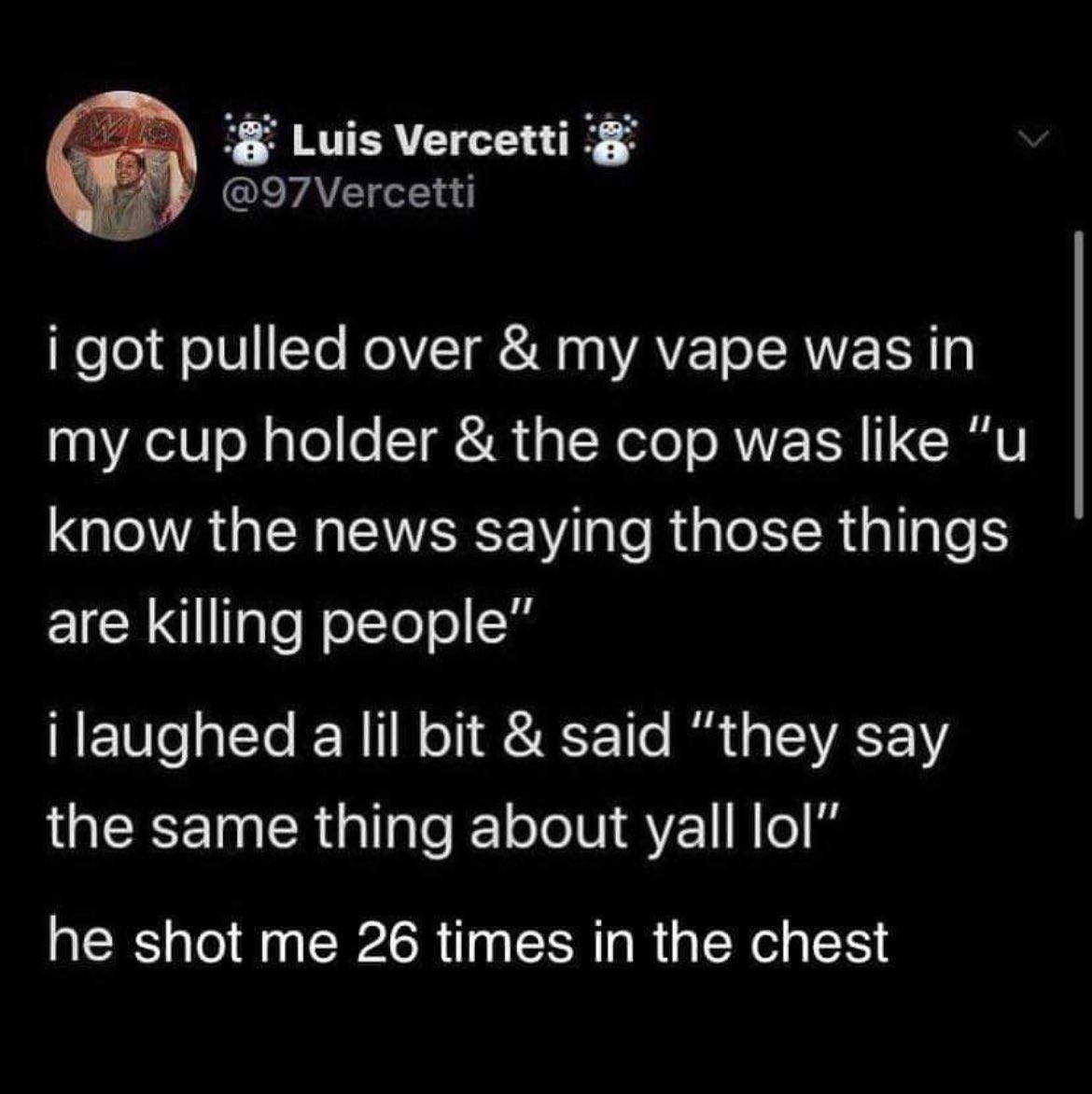This screenshot has height=1094, width=1092.
Task: Click the vertical scrollbar thumb
Action: pos(1078,374)
